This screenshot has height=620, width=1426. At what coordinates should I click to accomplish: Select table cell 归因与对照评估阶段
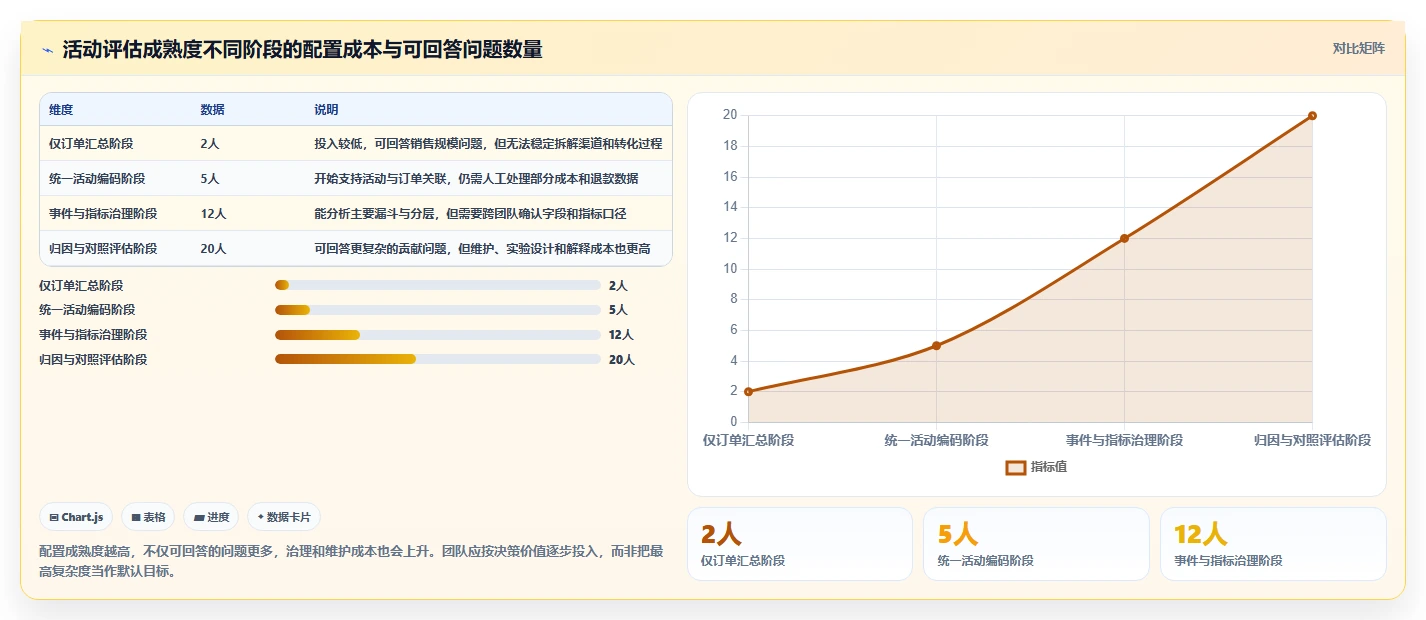click(103, 249)
